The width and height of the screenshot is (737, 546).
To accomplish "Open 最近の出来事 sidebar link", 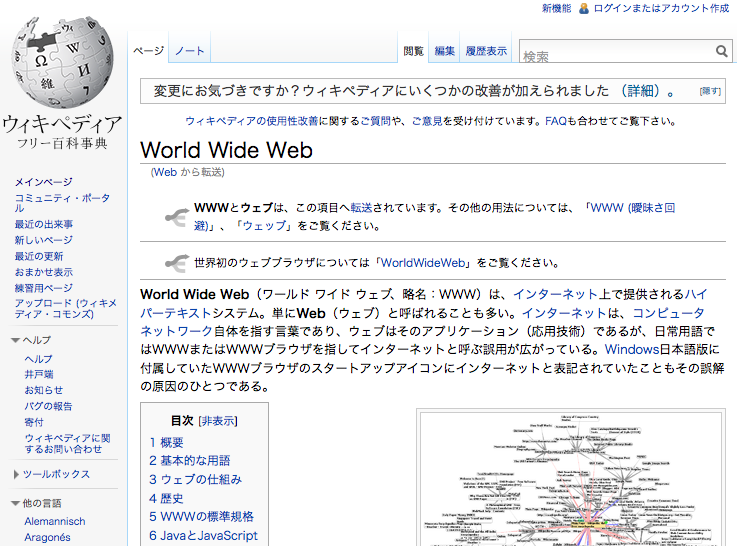I will click(43, 224).
